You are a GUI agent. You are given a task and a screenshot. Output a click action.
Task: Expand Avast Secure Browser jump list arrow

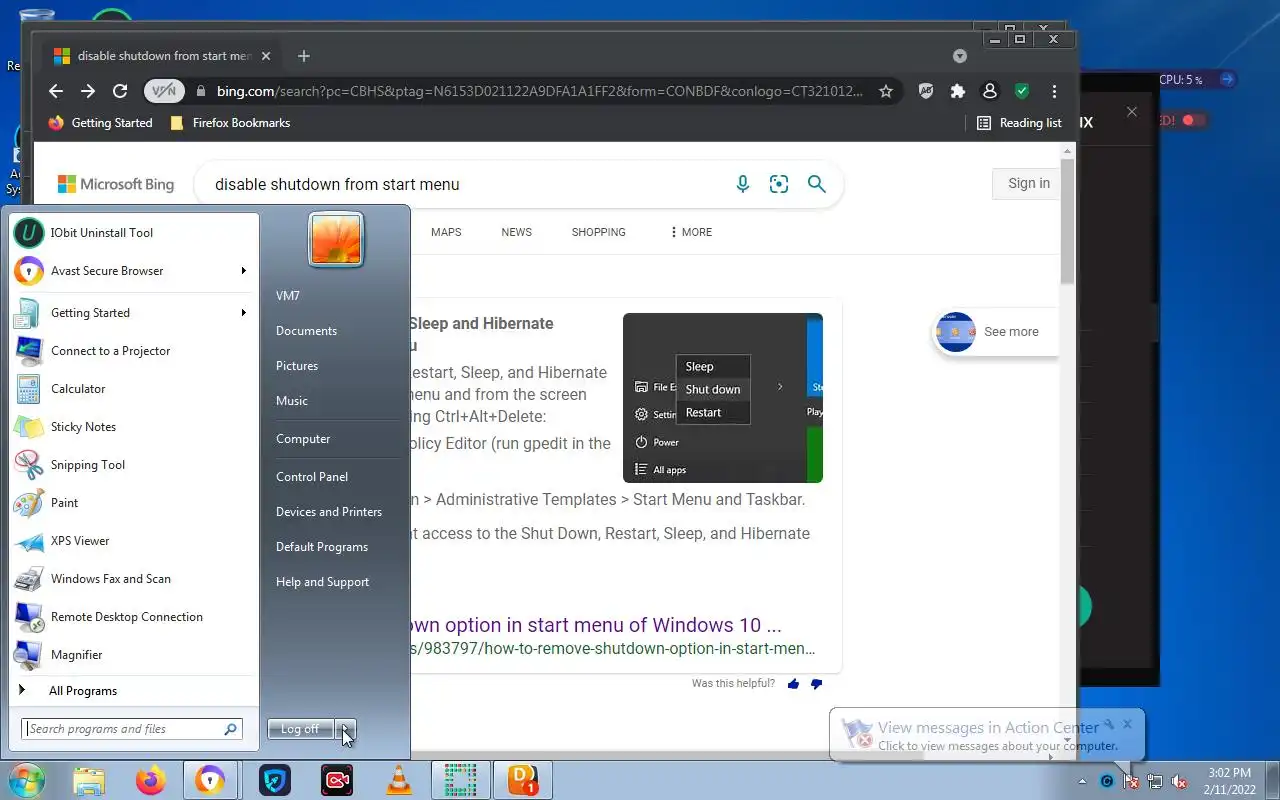click(x=243, y=271)
